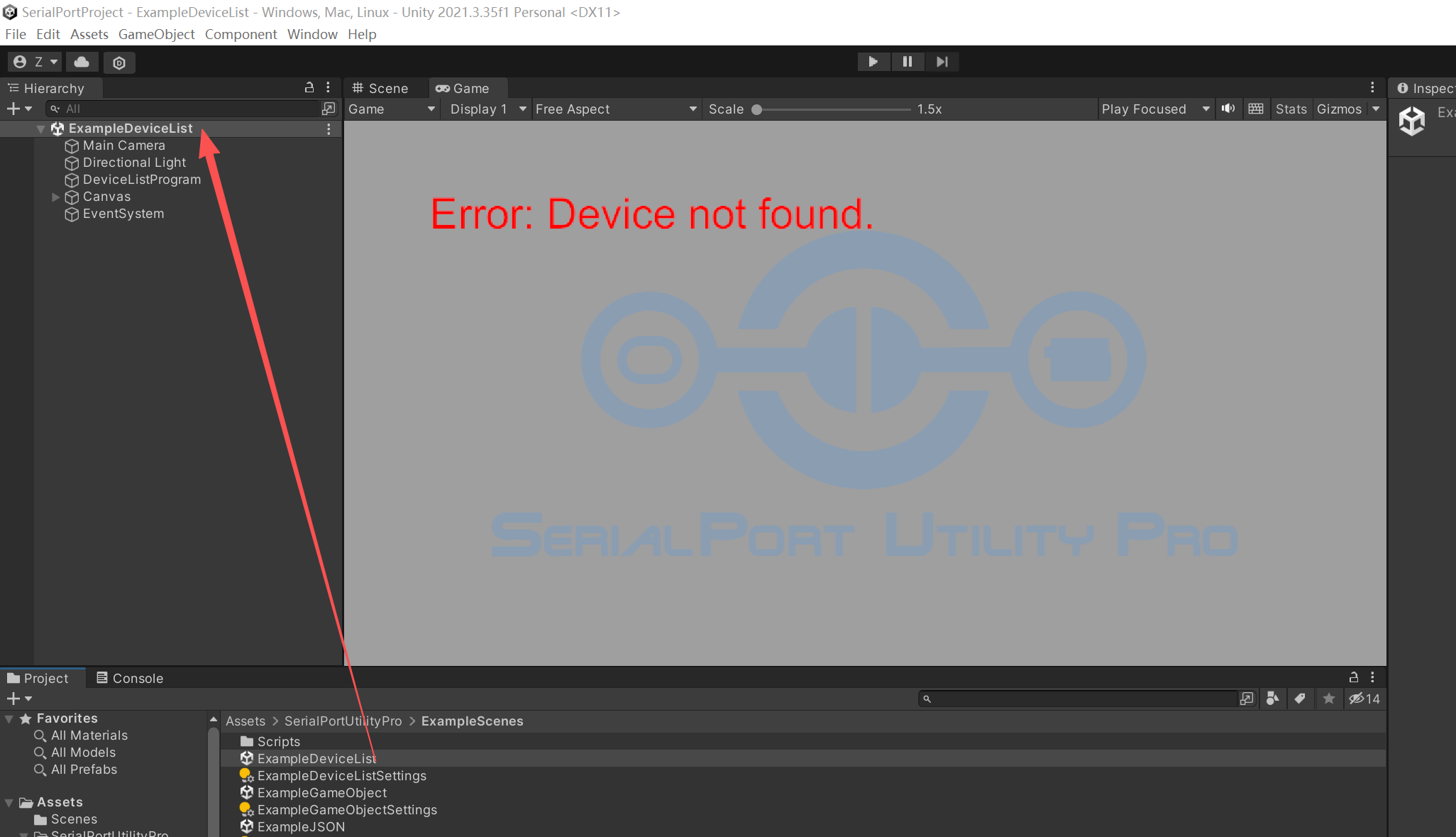Select ExampleDeviceList scene asset
Screen dimensions: 1456x837
tap(309, 759)
